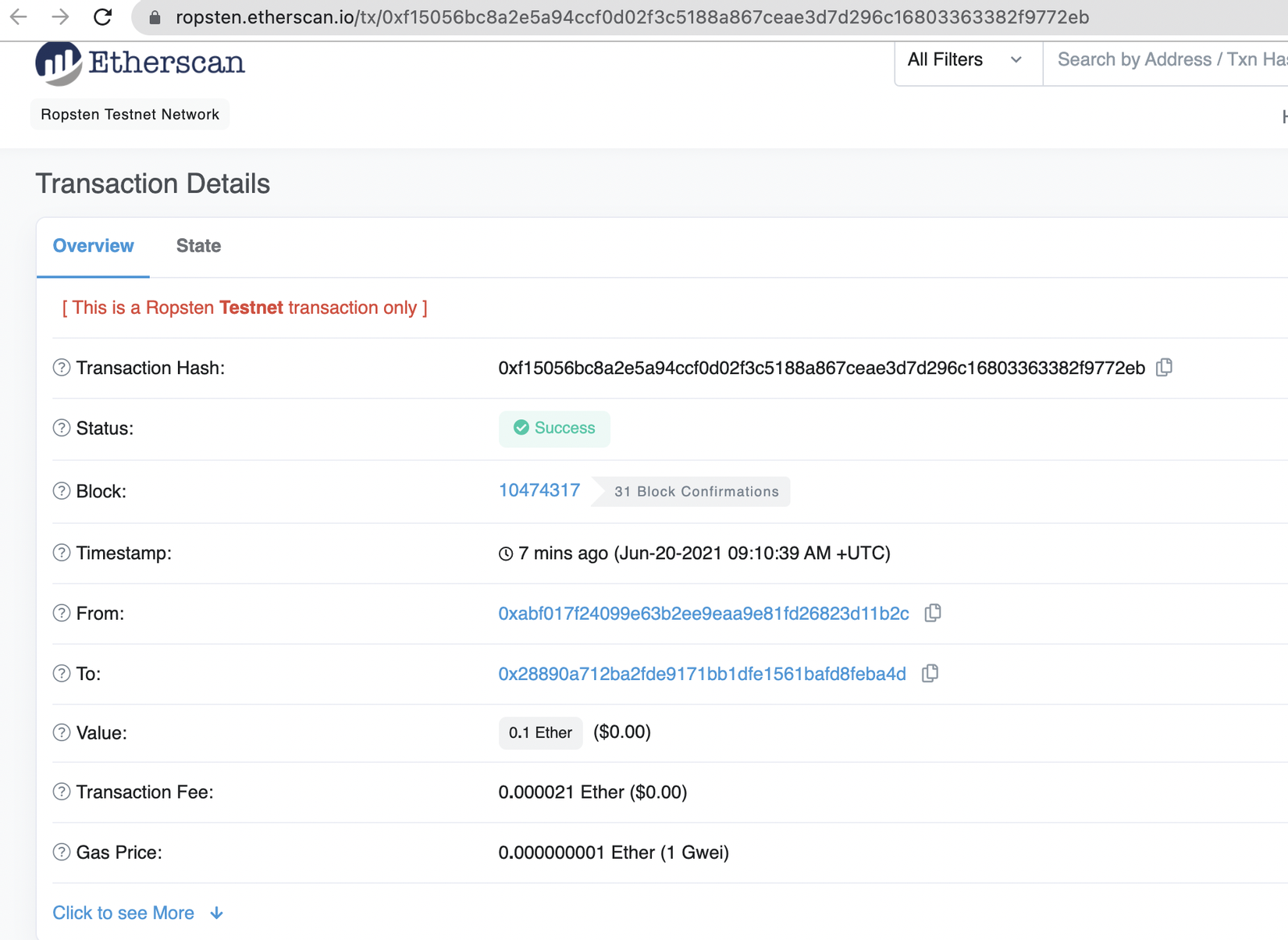Click the 'Gas Price:' label
This screenshot has height=940, width=1288.
[119, 852]
